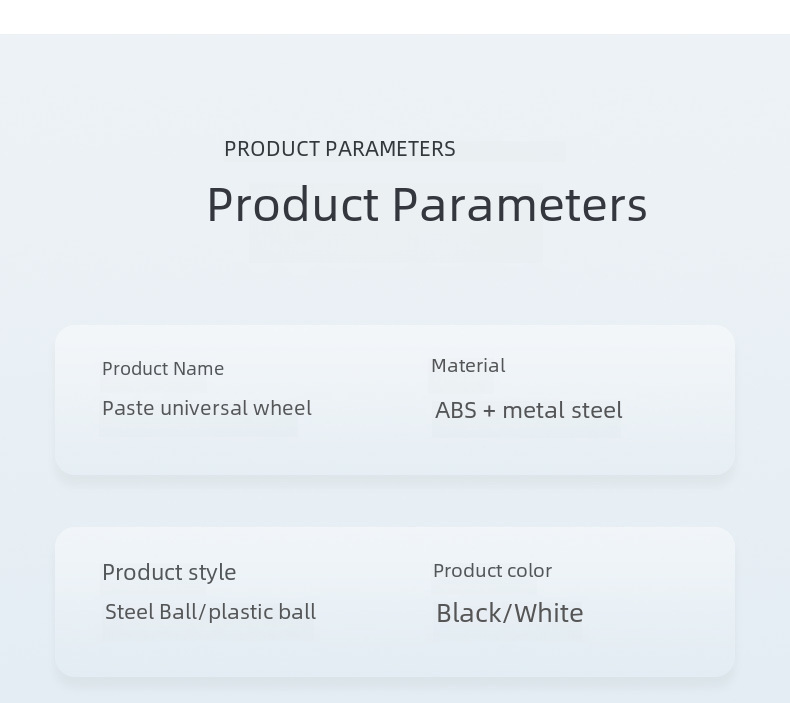Click the word Parameters in large heading
This screenshot has width=790, height=703.
click(519, 205)
